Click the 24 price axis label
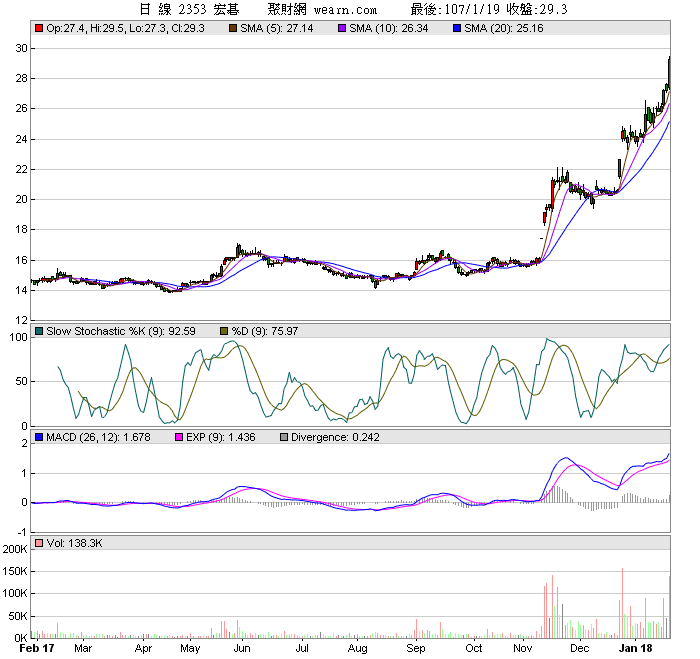The height and width of the screenshot is (659, 700). (21, 139)
